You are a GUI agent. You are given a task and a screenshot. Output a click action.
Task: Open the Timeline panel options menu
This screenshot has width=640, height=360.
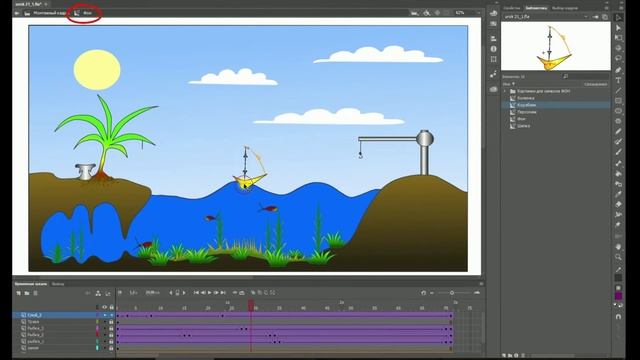[x=481, y=284]
